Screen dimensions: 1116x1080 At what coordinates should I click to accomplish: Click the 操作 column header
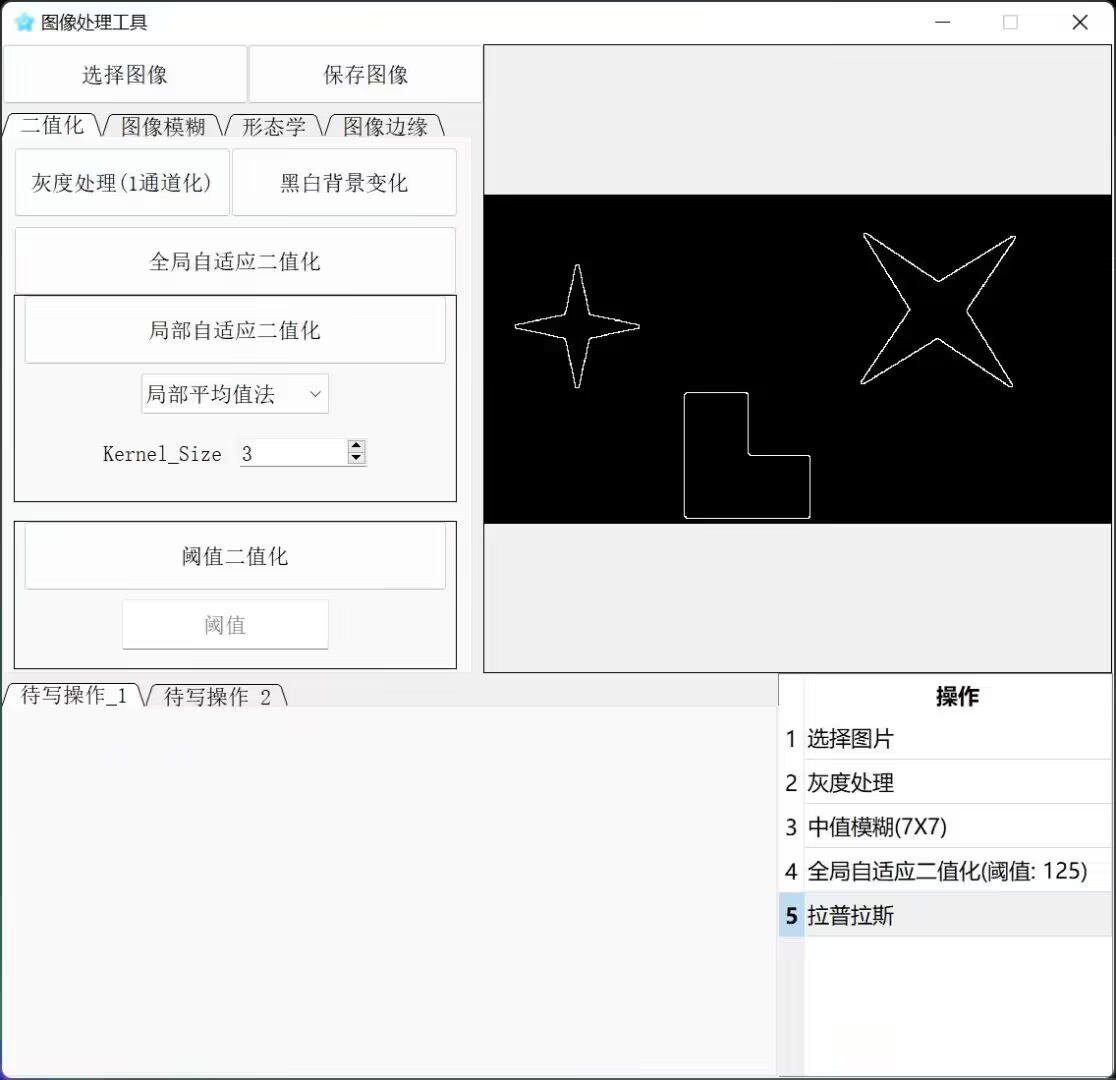coord(957,696)
